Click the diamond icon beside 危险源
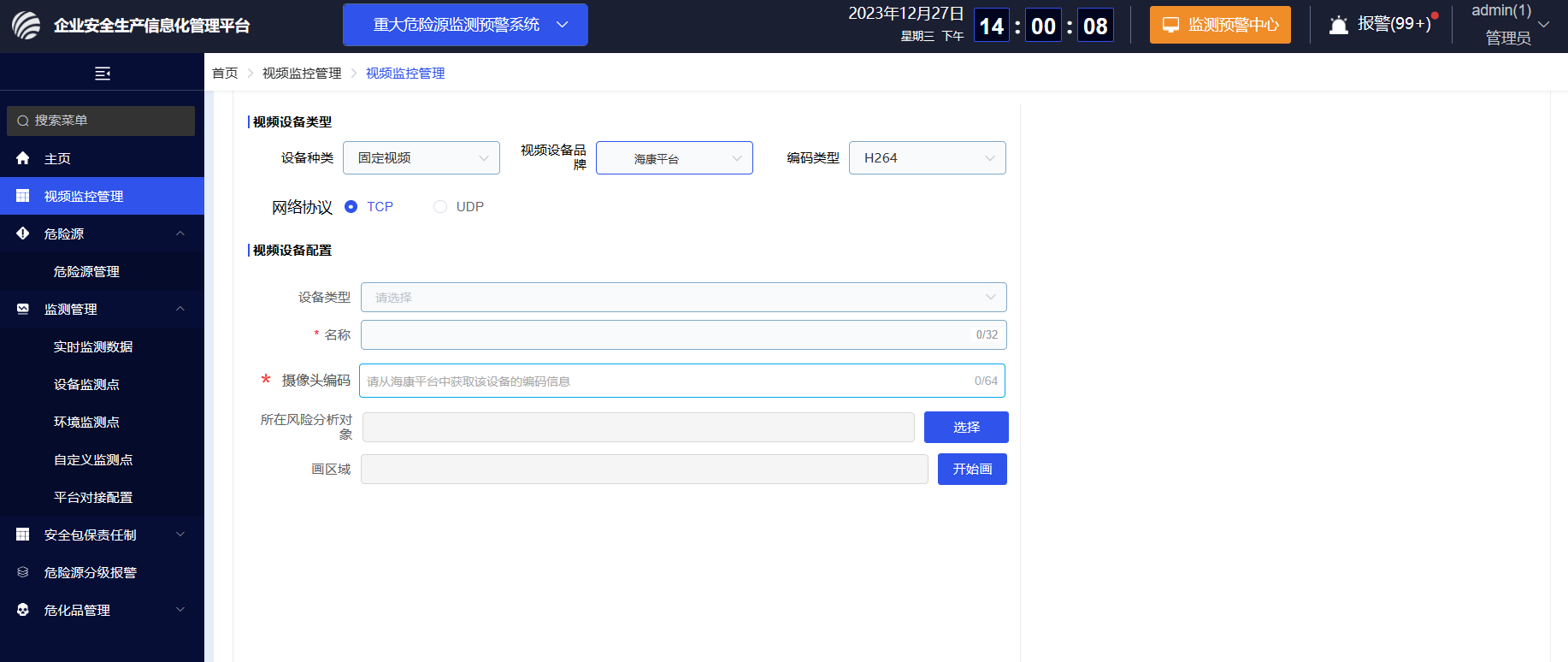This screenshot has height=662, width=1568. pyautogui.click(x=23, y=233)
